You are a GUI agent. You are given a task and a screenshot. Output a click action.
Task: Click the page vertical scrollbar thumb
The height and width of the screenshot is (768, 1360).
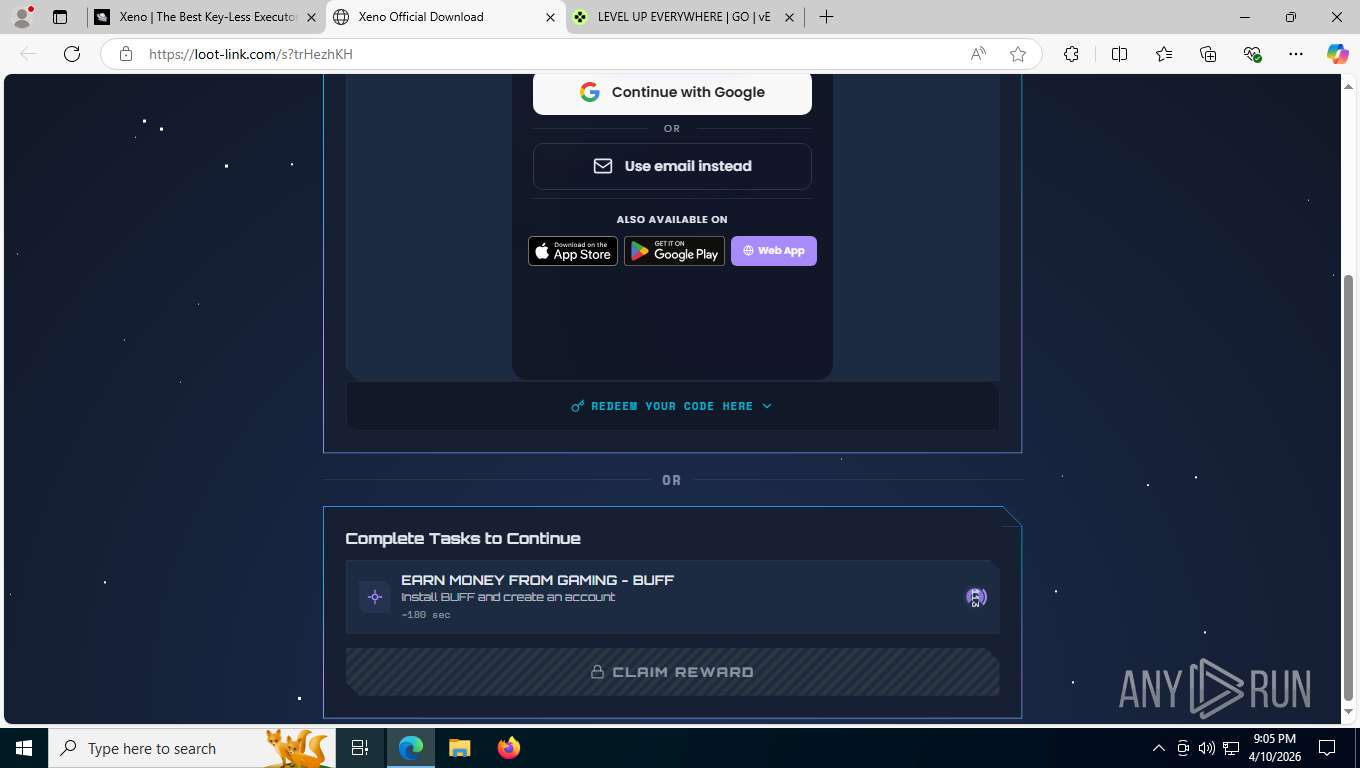pyautogui.click(x=1348, y=487)
